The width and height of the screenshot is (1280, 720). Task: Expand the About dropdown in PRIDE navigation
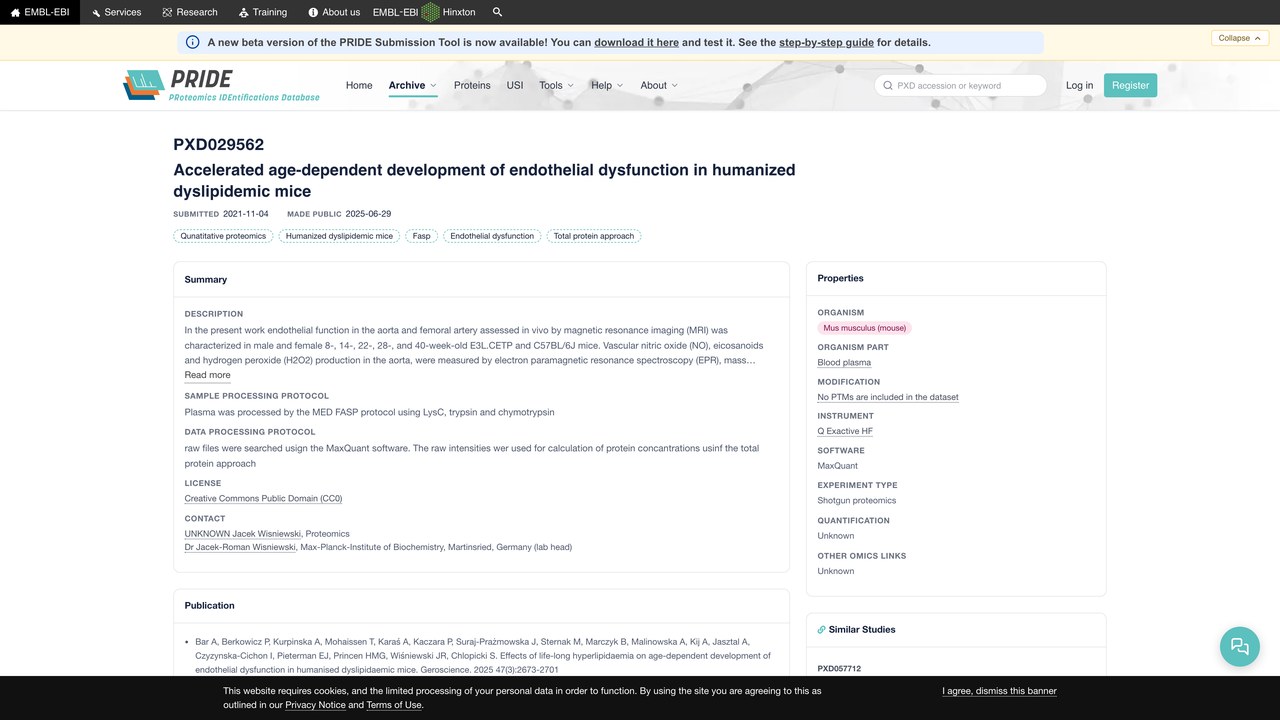coord(659,86)
